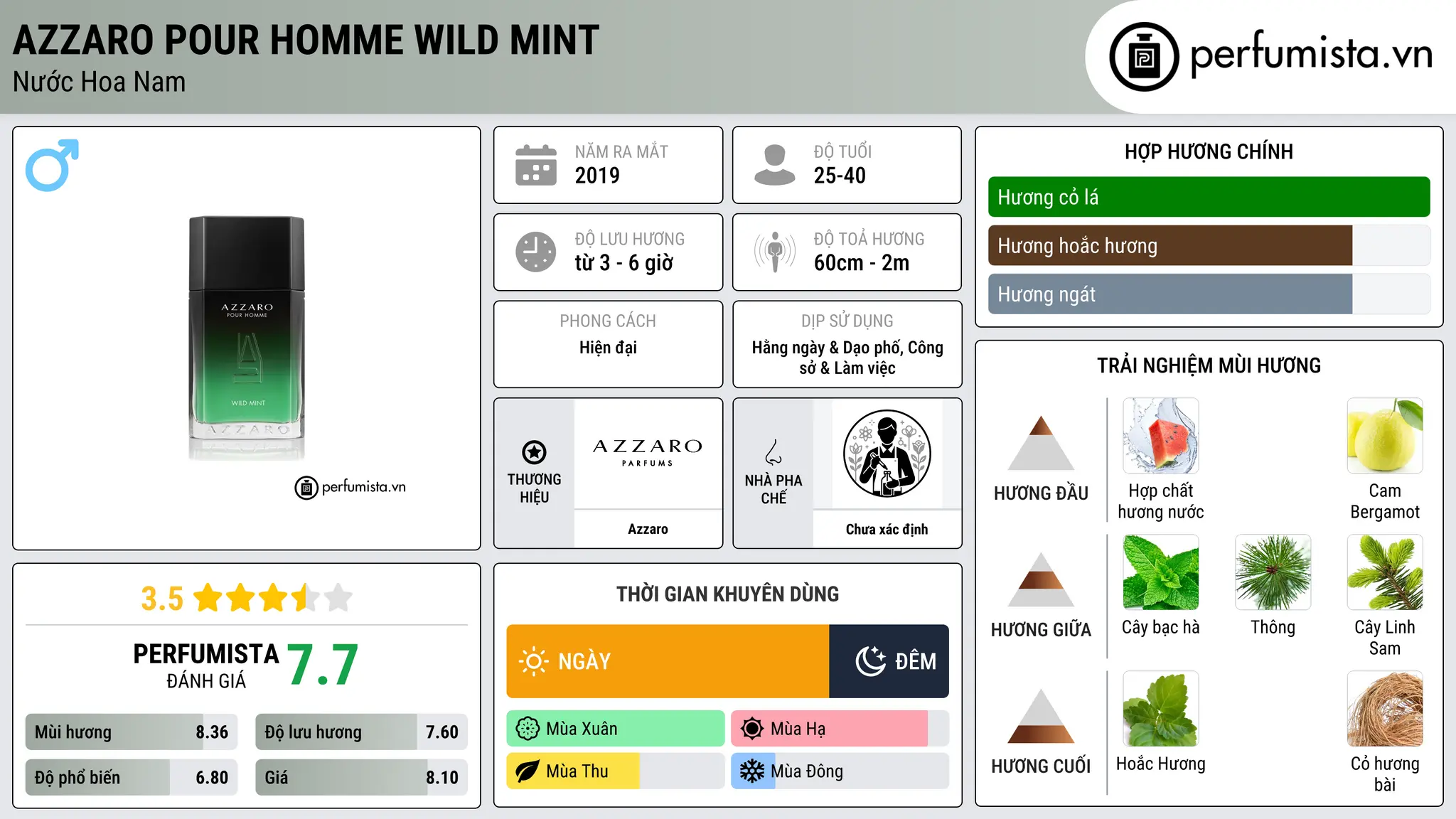
Task: Click the heading Trải nghiệm mùi hương
Action: pos(1209,365)
